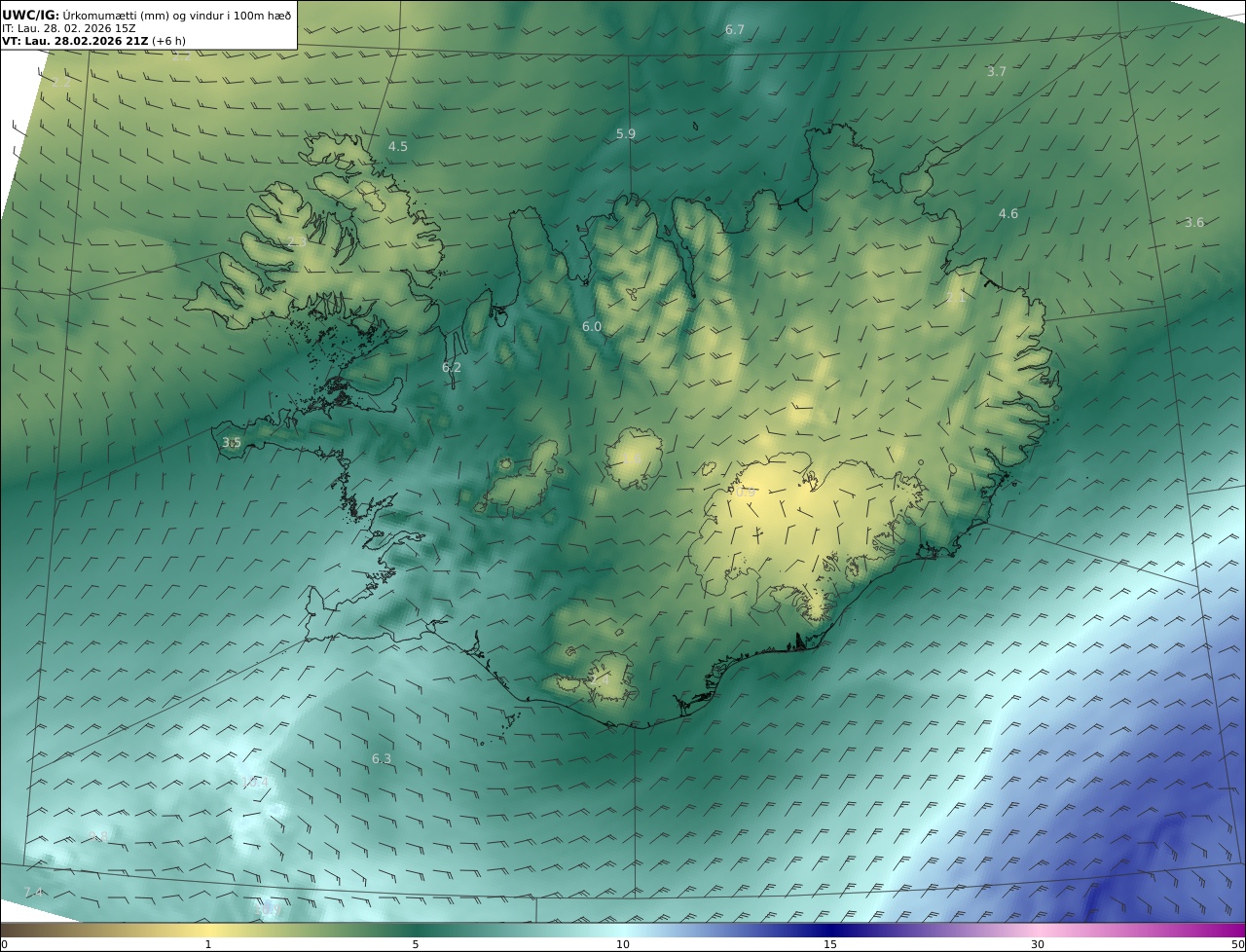Screen dimensions: 1246x952
Task: Select the 'IT: Lau. 28. 02. 2026 15Z' line
Action: [x=69, y=28]
